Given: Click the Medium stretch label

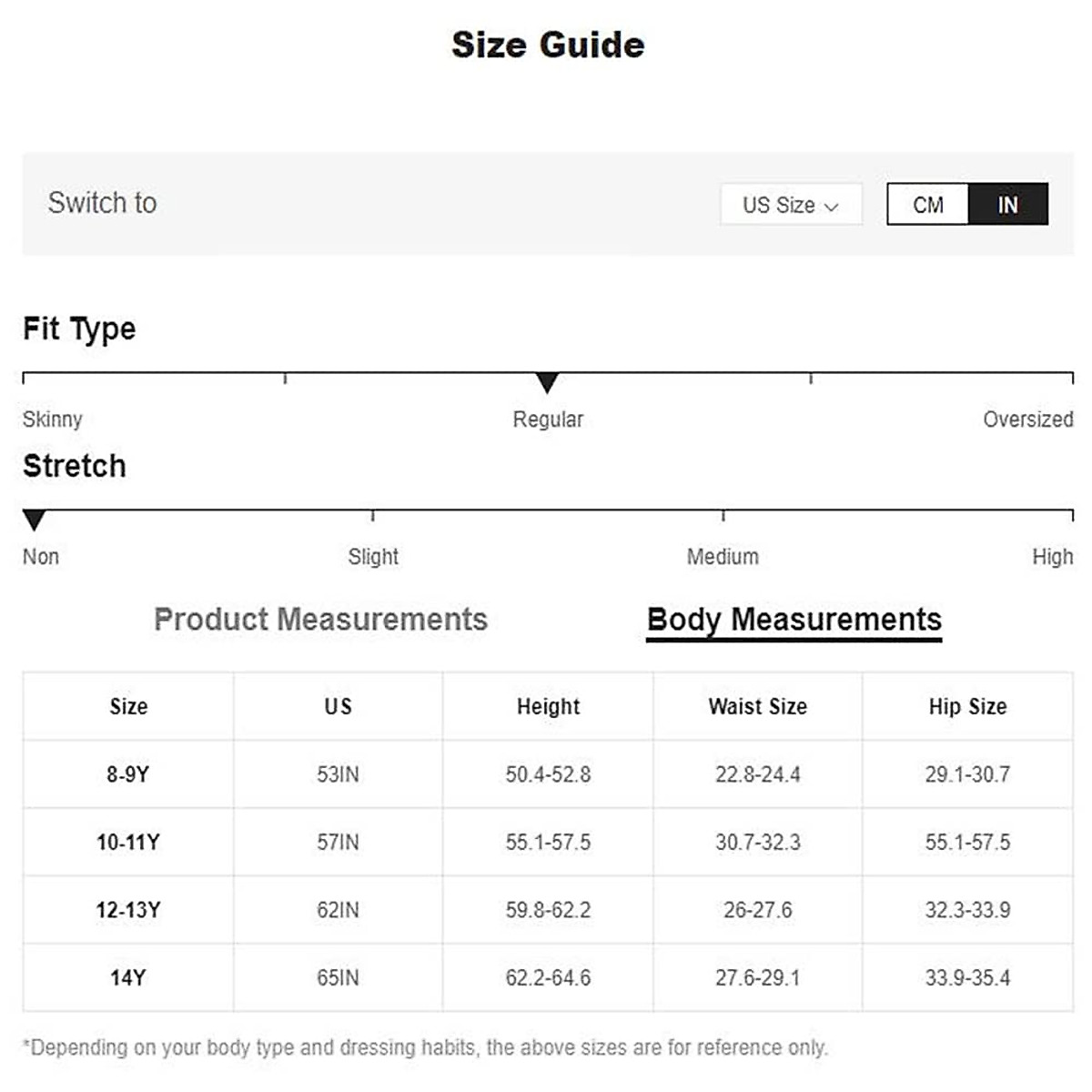Looking at the screenshot, I should [x=723, y=557].
